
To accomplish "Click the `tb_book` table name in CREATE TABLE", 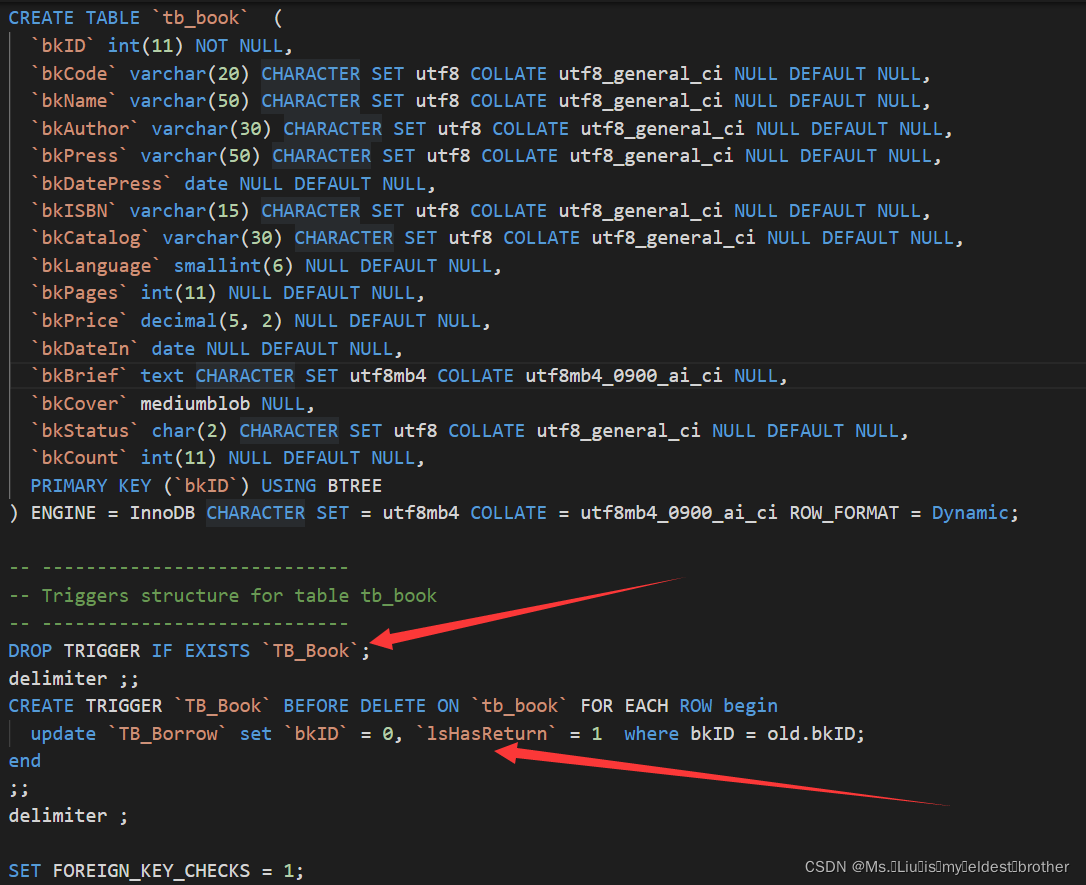I will click(x=200, y=18).
